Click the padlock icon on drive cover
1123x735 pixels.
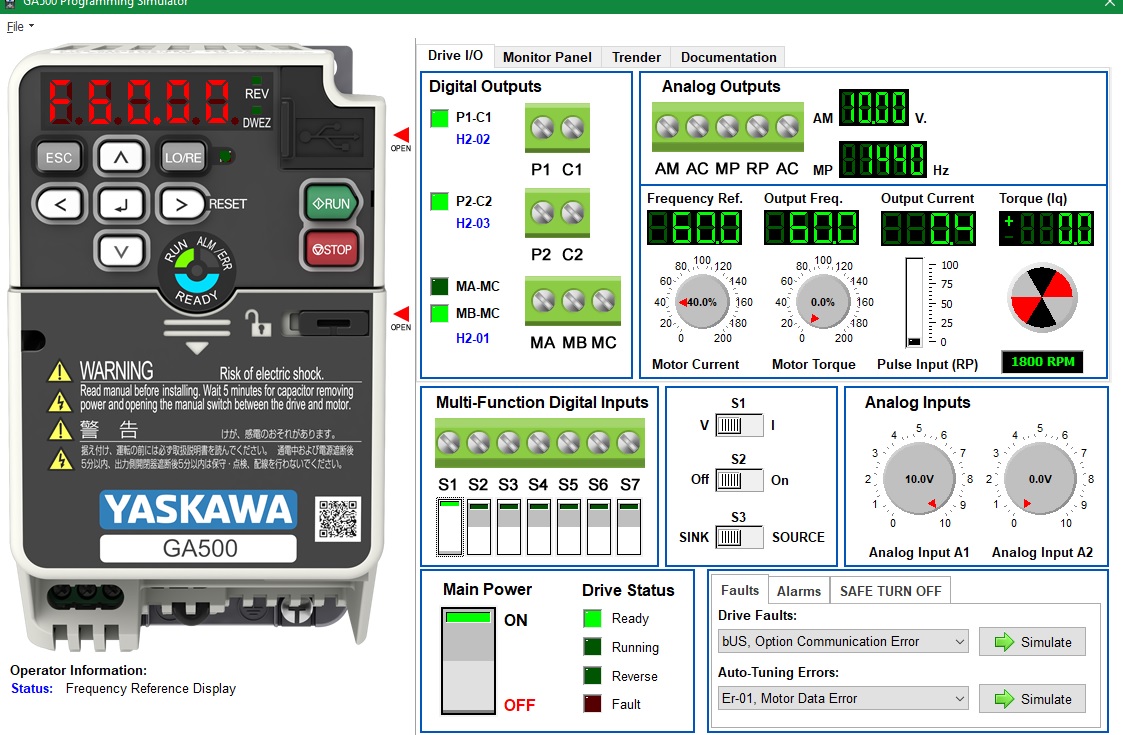coord(258,323)
